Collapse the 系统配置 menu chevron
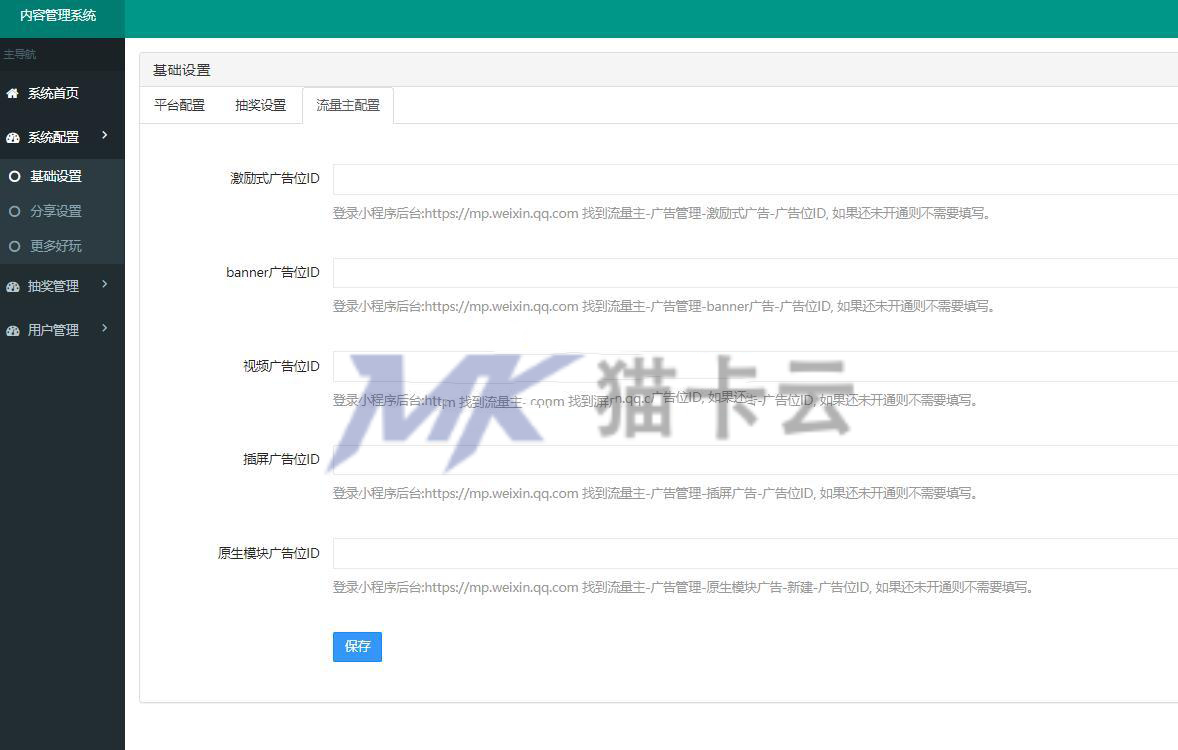The height and width of the screenshot is (750, 1178). [x=104, y=135]
